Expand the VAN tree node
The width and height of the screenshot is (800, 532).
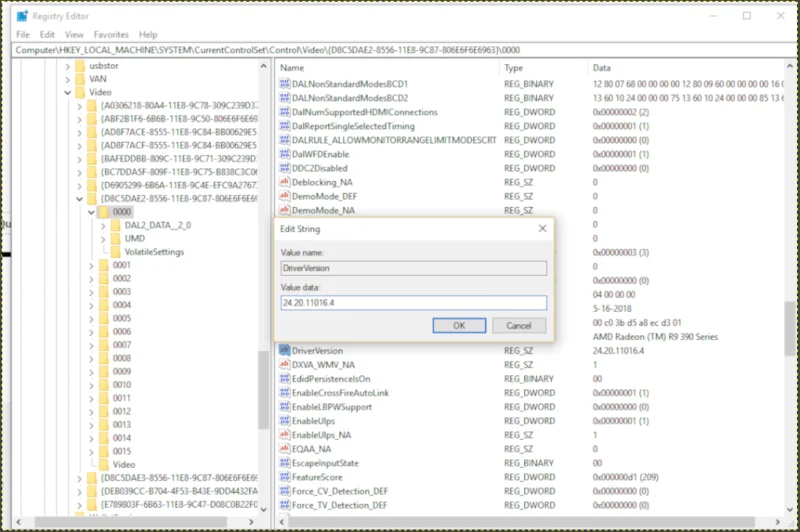point(68,79)
